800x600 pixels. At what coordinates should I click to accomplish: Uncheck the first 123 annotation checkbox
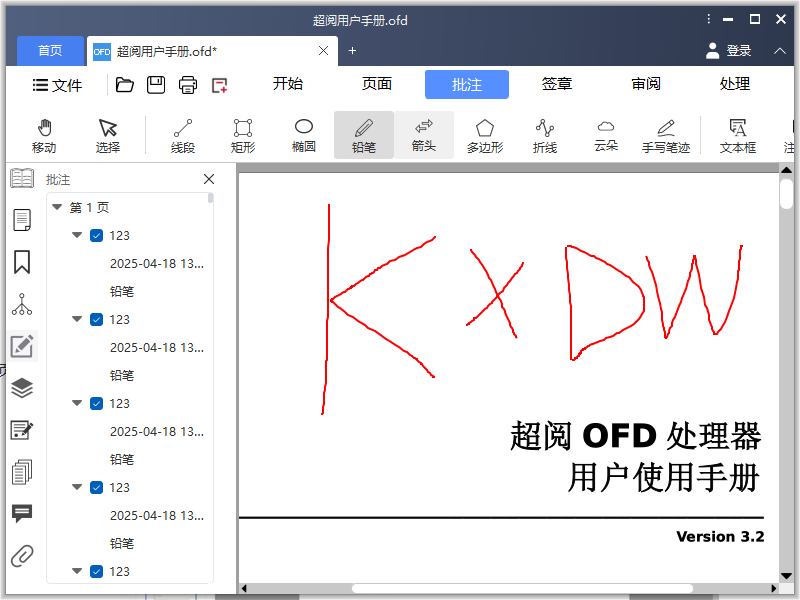click(96, 236)
